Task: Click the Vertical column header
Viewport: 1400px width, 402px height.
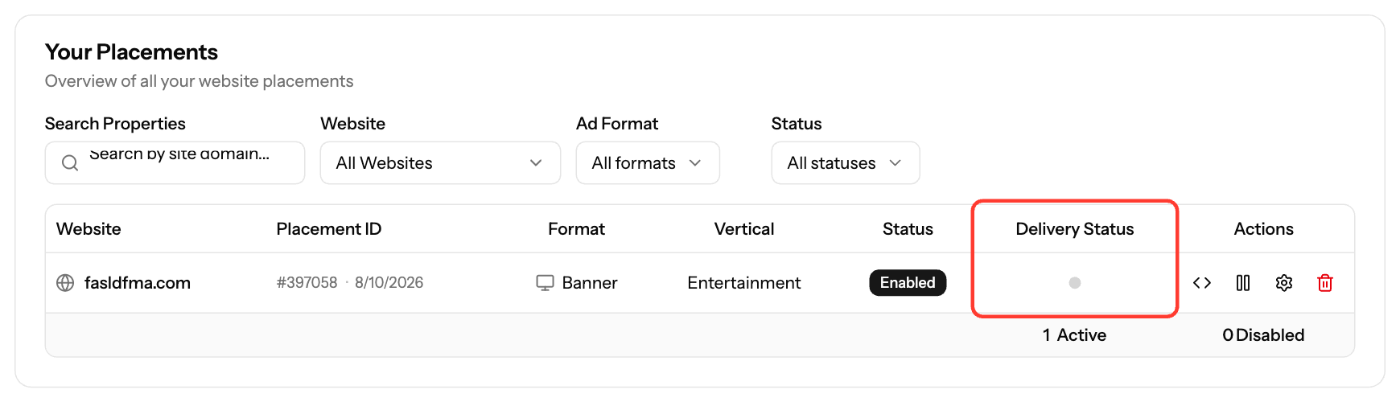Action: (x=744, y=229)
